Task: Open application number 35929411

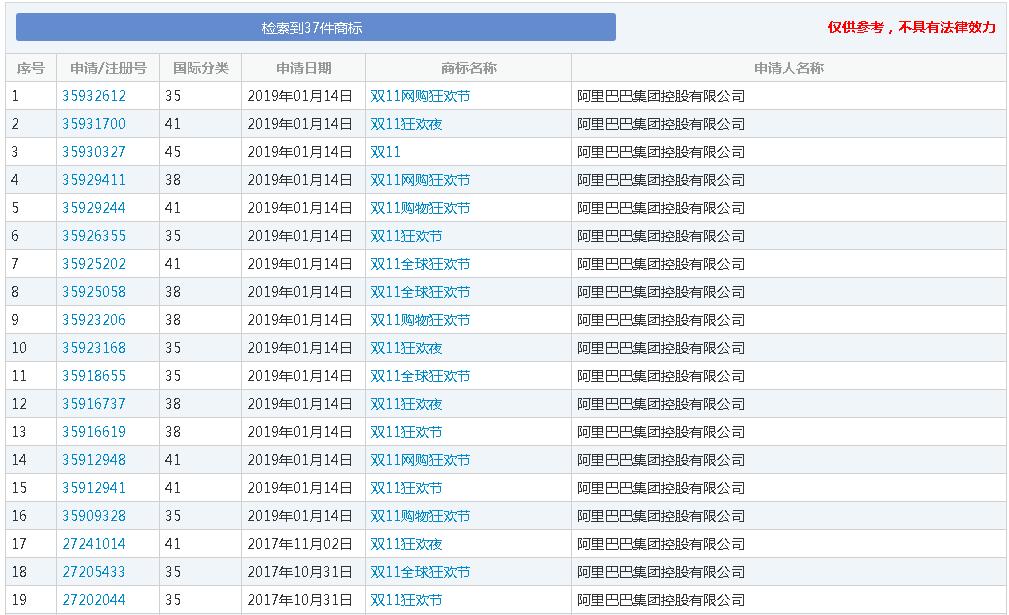Action: tap(94, 180)
